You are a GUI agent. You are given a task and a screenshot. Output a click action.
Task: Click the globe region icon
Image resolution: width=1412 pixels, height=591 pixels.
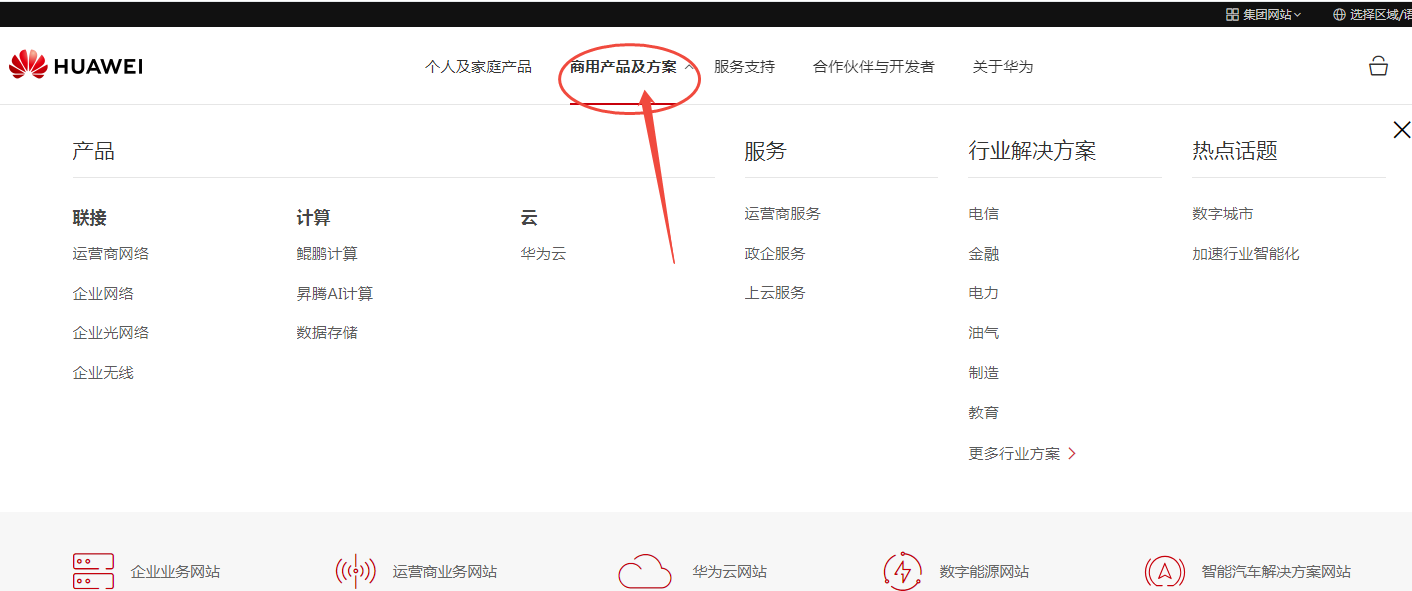1339,14
